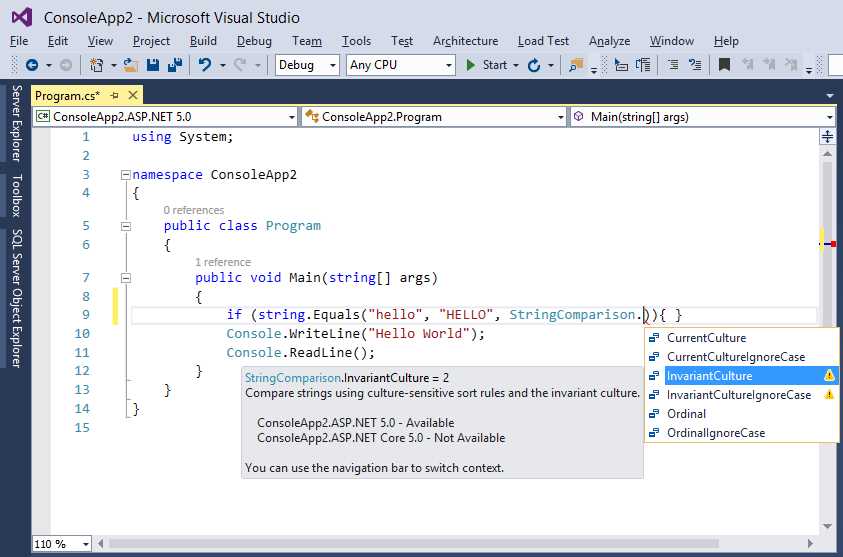843x557 pixels.
Task: Click the greyed Navigate Forward icon
Action: (x=66, y=65)
